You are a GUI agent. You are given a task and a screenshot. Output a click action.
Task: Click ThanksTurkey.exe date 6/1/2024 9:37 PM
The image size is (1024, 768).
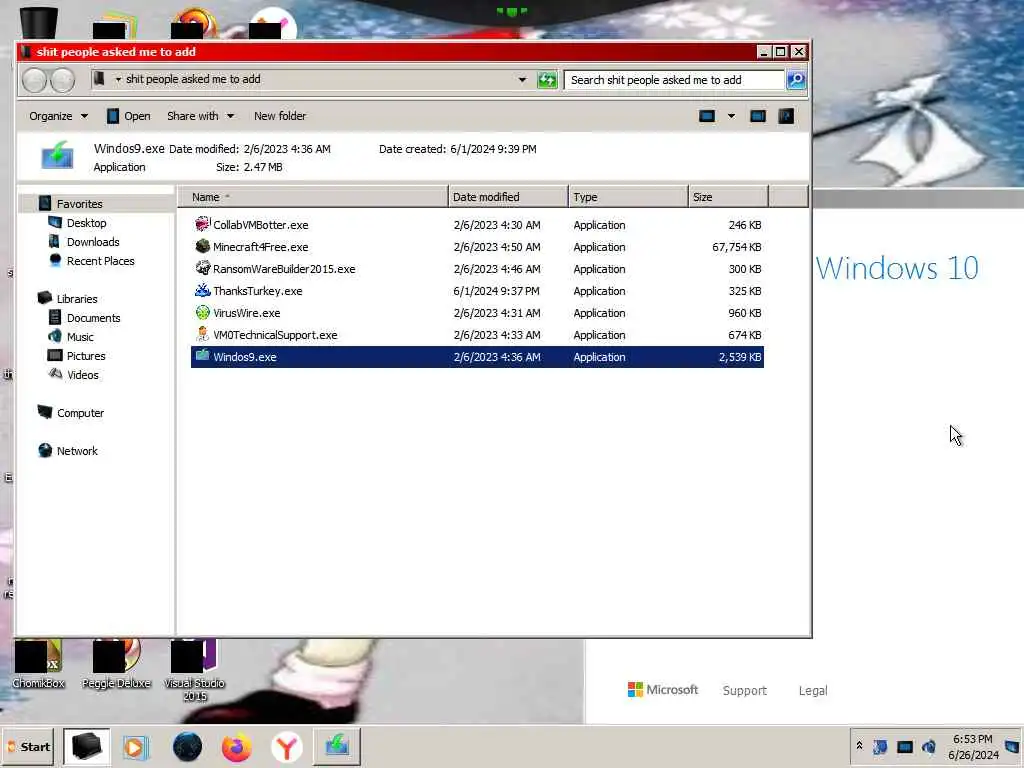[496, 291]
